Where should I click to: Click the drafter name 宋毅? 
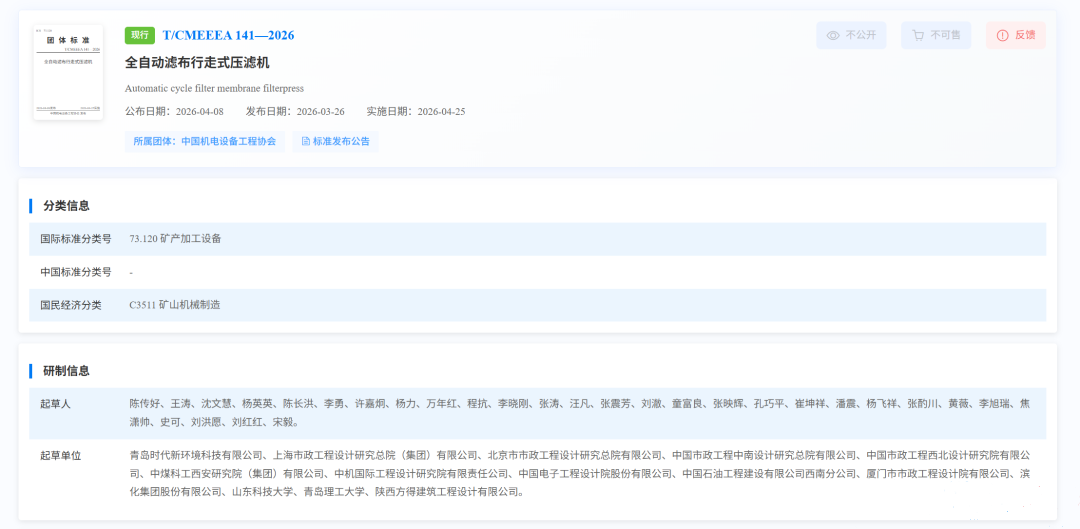coord(283,422)
